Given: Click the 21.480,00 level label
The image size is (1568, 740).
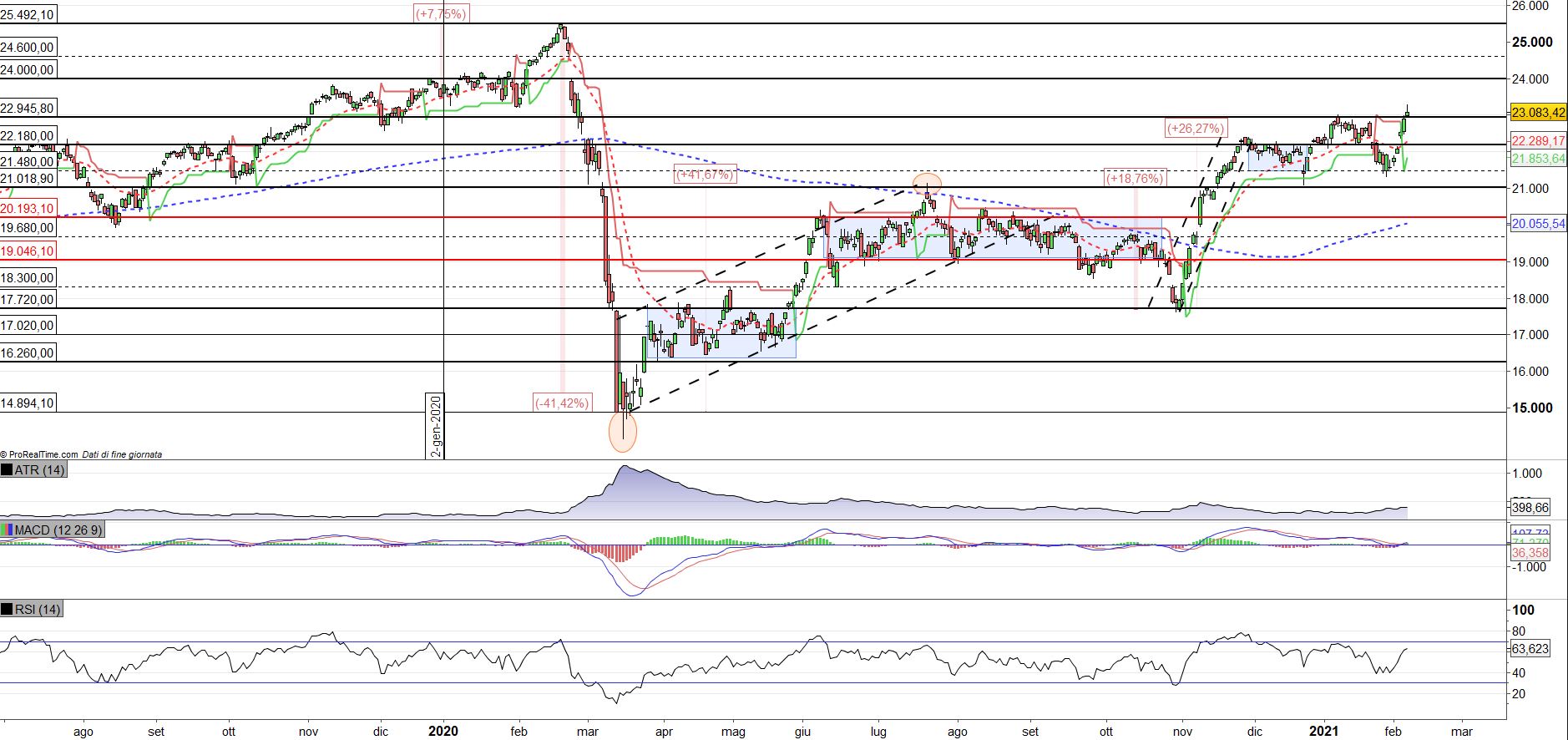Looking at the screenshot, I should 28,161.
